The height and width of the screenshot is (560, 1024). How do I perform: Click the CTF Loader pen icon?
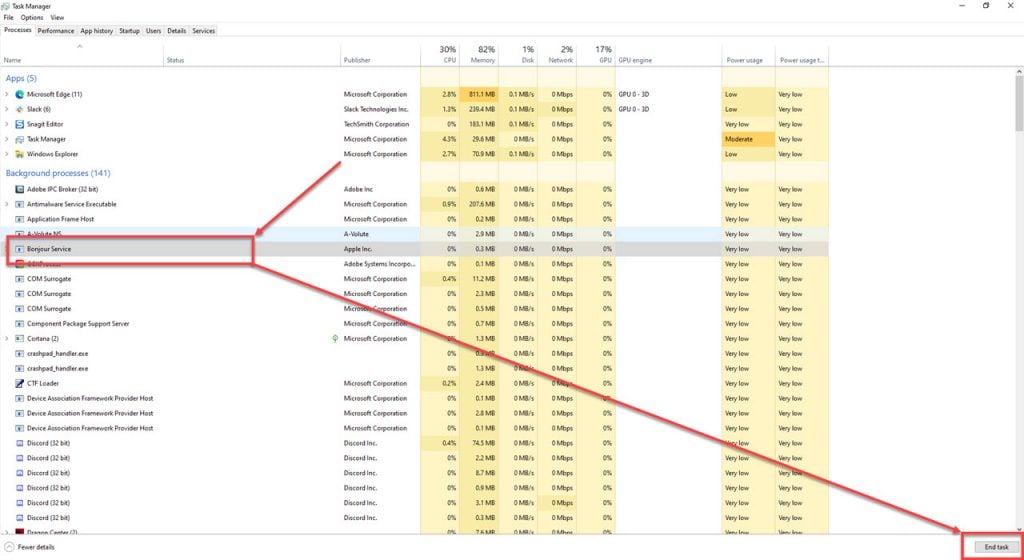20,384
